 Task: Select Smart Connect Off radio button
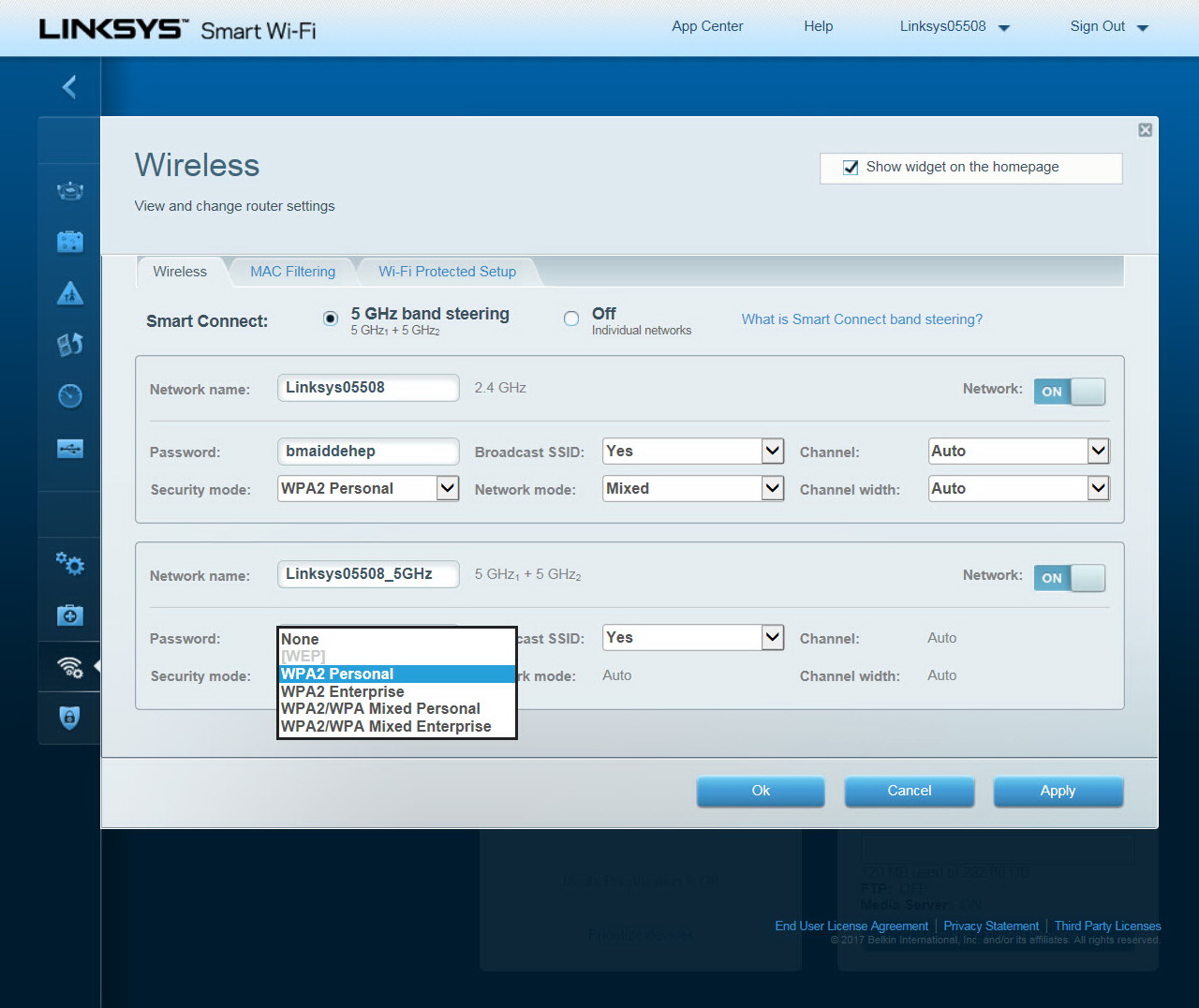pos(571,319)
